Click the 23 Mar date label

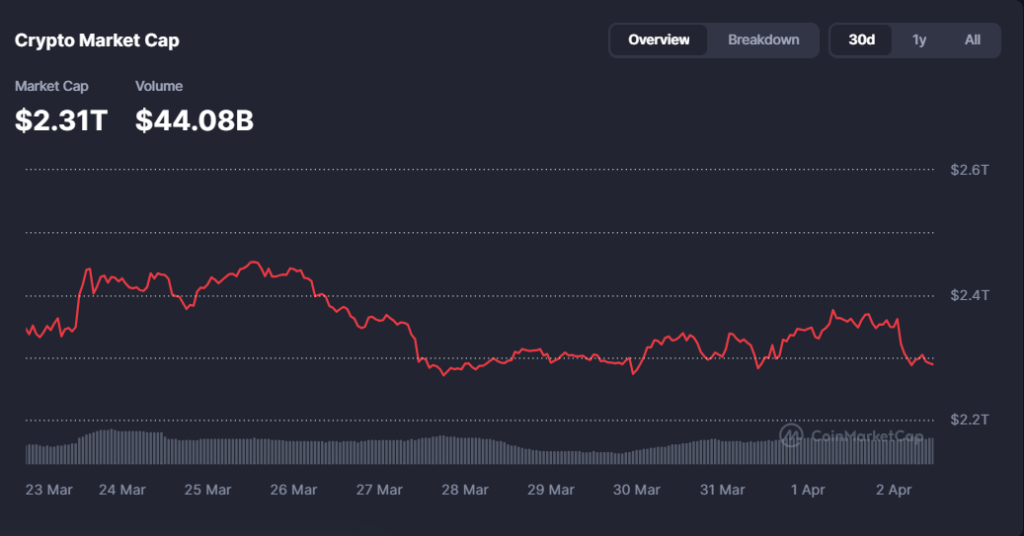click(49, 490)
